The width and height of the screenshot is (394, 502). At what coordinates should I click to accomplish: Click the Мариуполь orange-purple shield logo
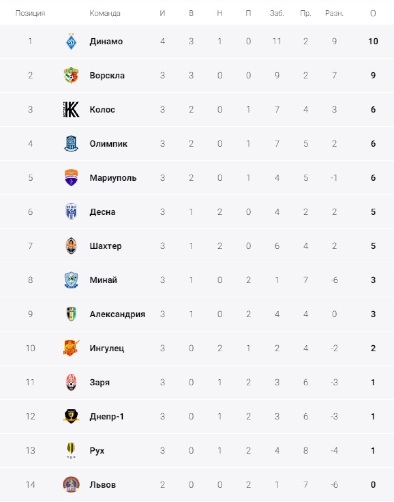click(71, 178)
